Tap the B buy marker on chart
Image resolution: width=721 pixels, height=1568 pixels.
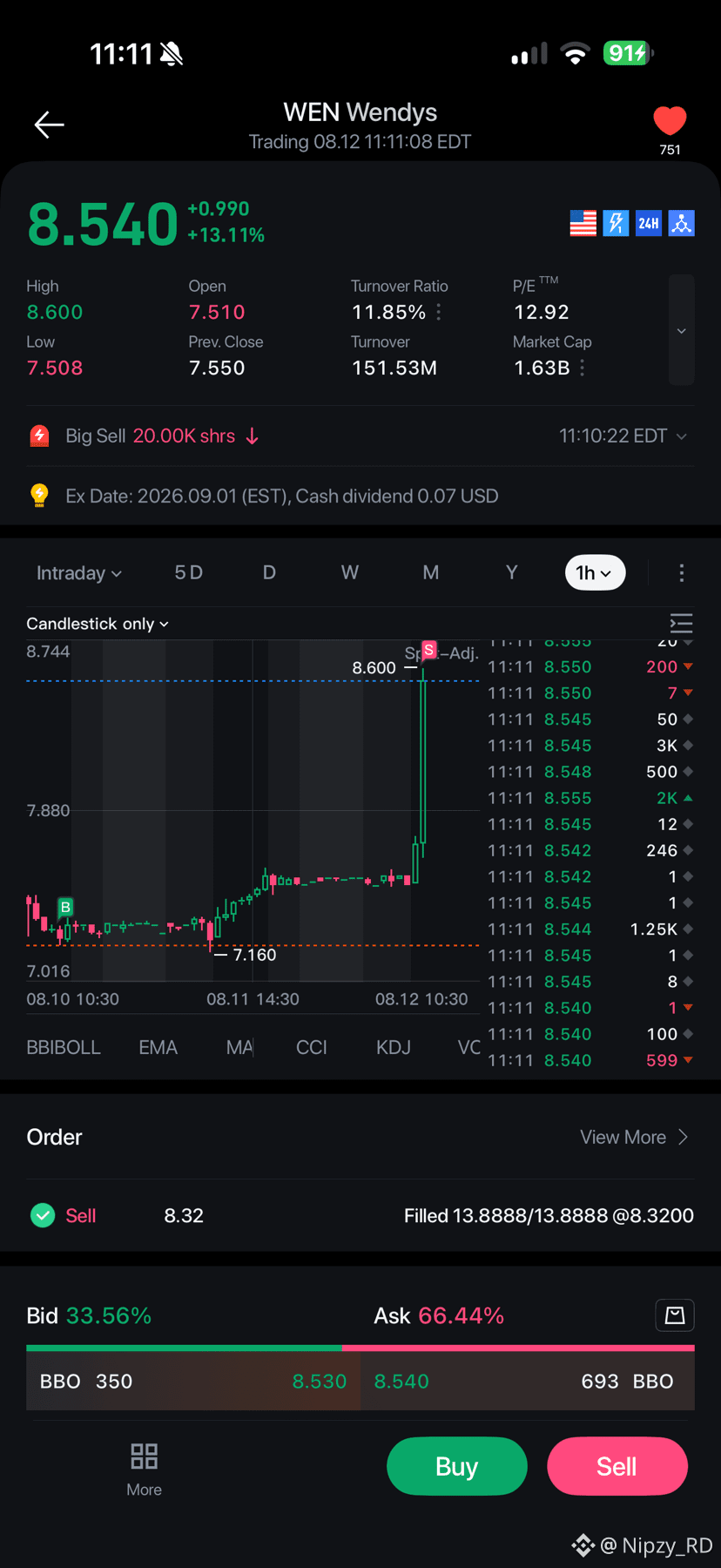65,908
